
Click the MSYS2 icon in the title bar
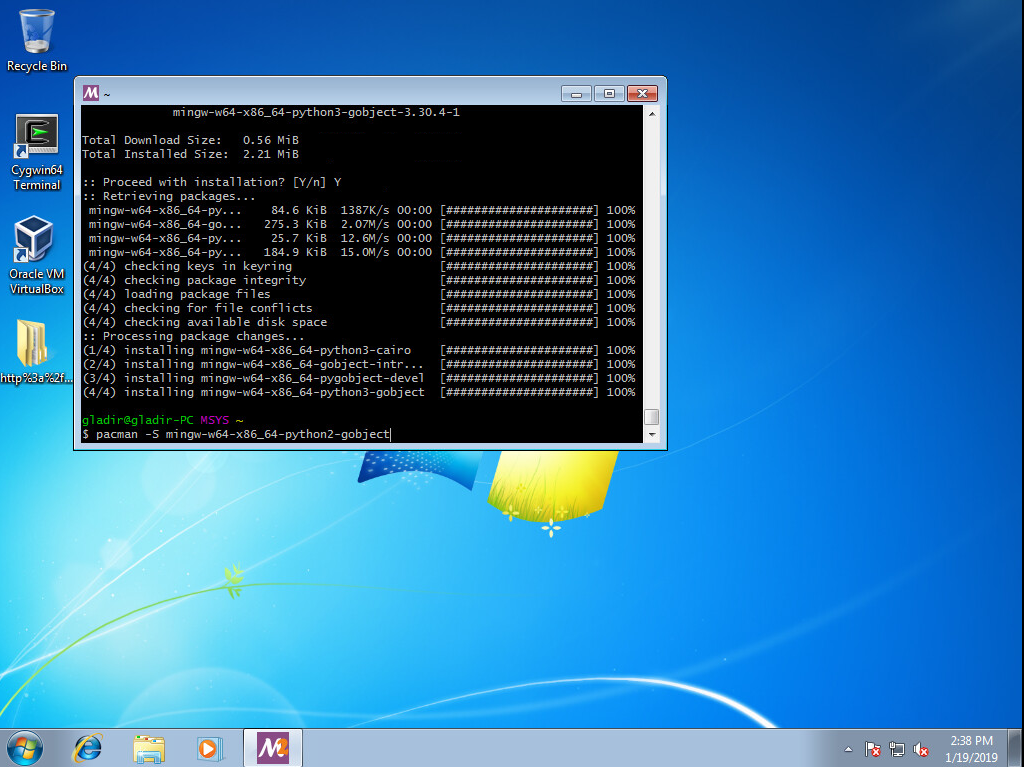point(91,93)
